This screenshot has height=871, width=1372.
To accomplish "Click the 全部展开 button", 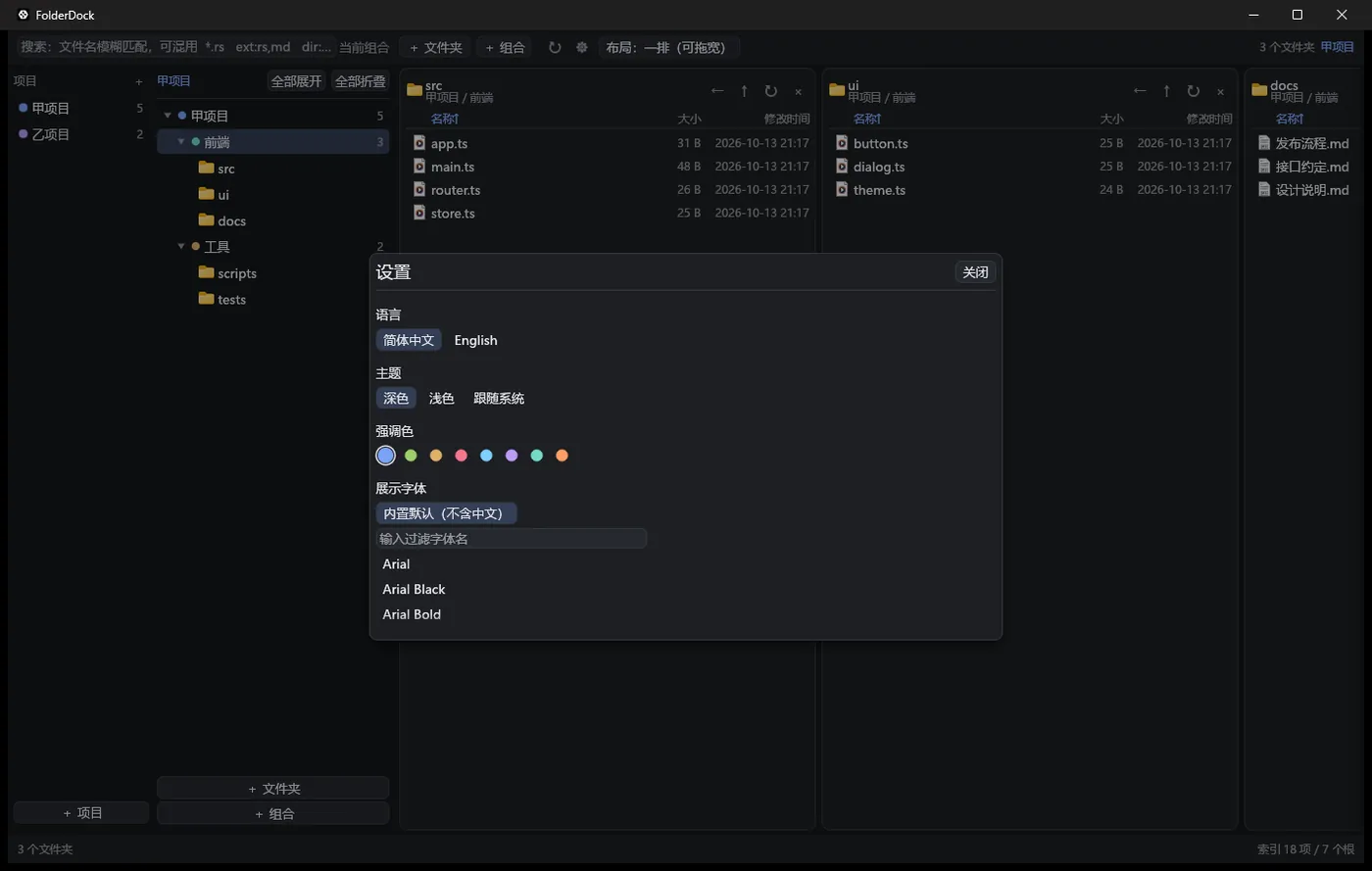I will [x=296, y=81].
